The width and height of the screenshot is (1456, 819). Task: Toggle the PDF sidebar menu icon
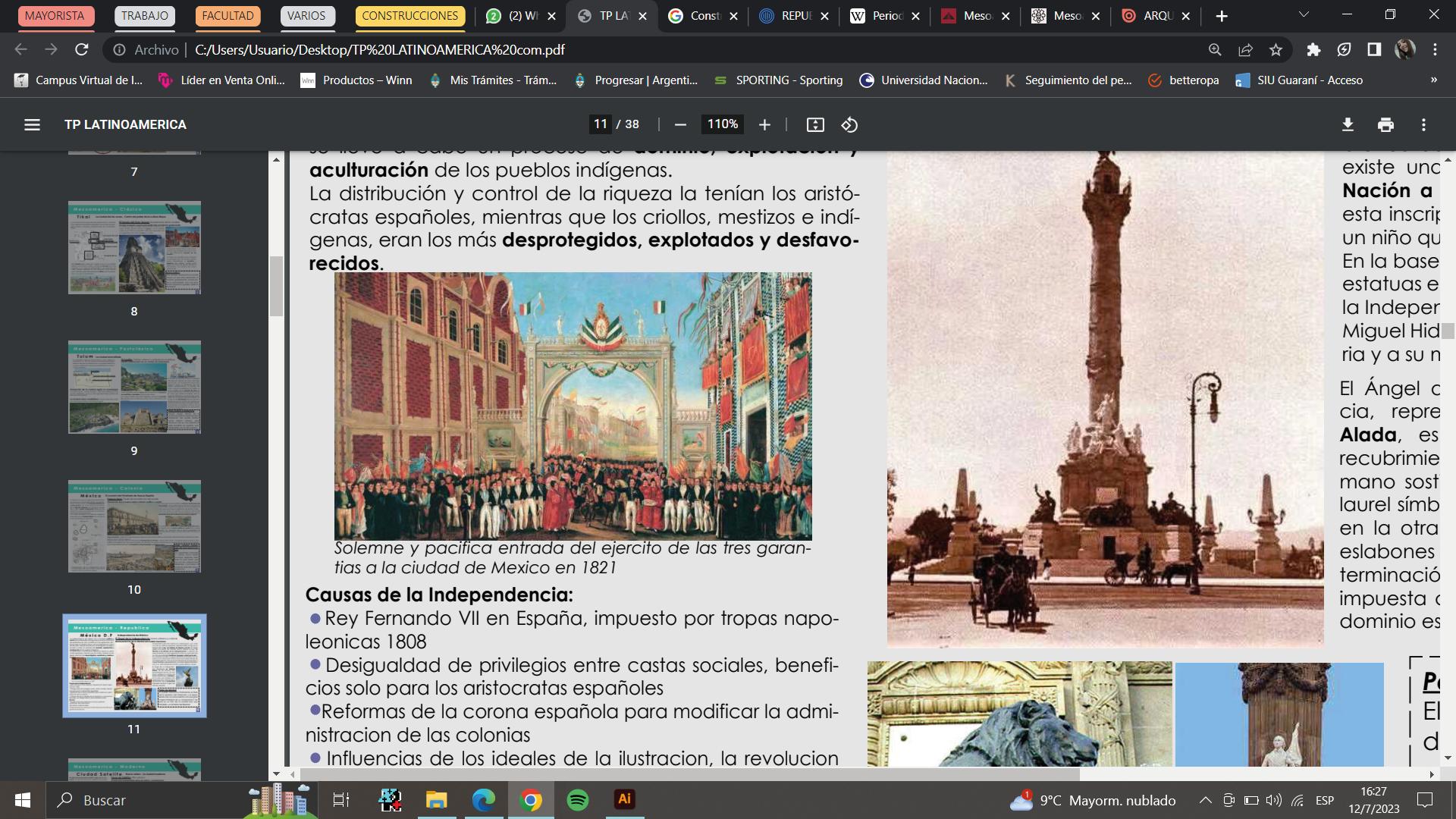(32, 124)
